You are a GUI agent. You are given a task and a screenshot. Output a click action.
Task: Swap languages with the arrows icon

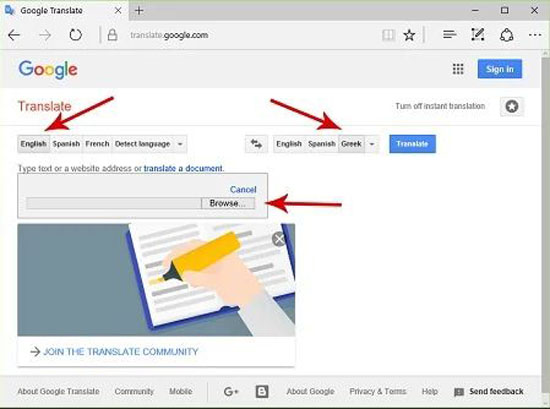pyautogui.click(x=256, y=144)
